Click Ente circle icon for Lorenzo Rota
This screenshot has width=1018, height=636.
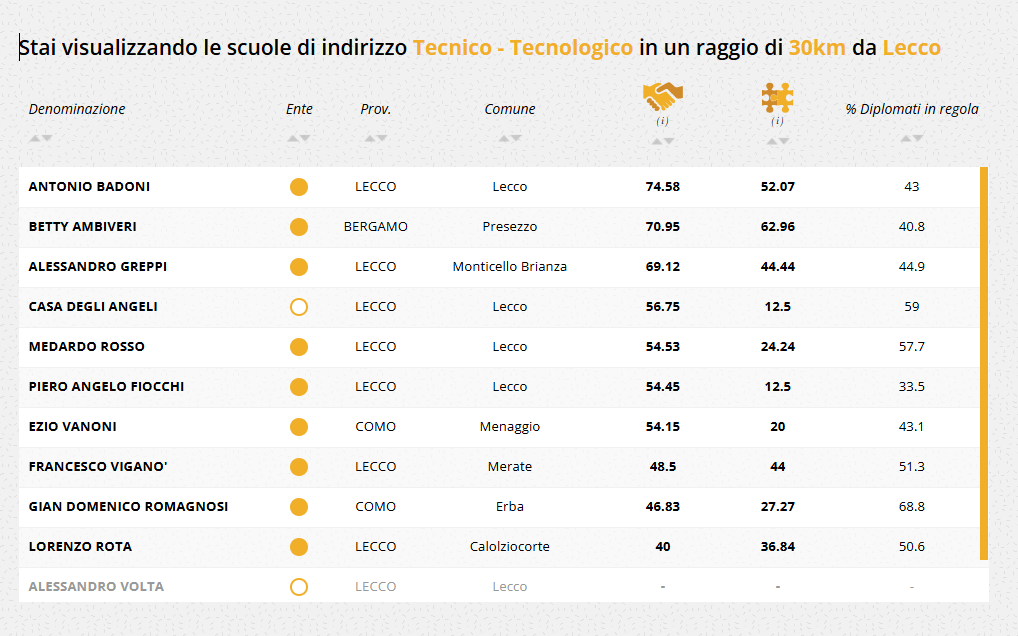tap(298, 547)
